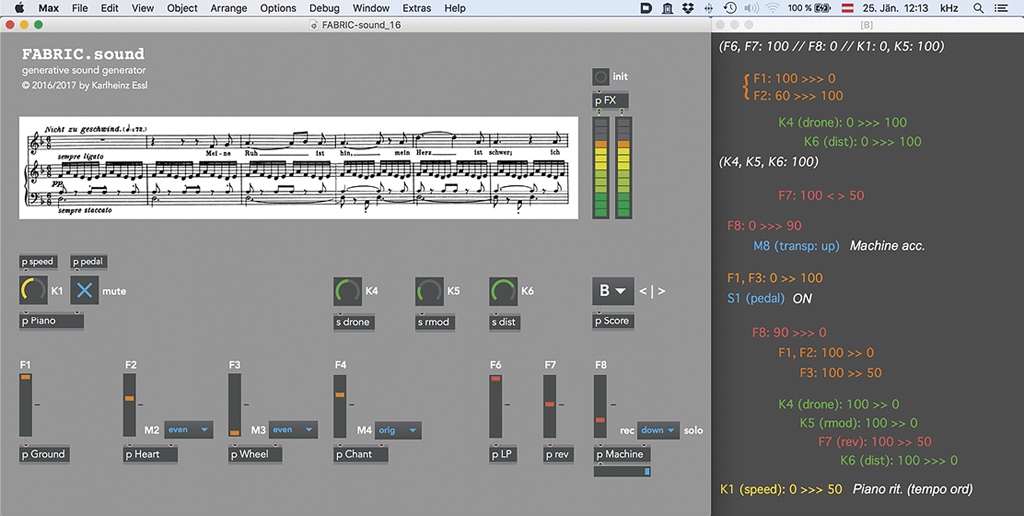Click the previous score arrow
This screenshot has width=1024, height=516.
643,291
